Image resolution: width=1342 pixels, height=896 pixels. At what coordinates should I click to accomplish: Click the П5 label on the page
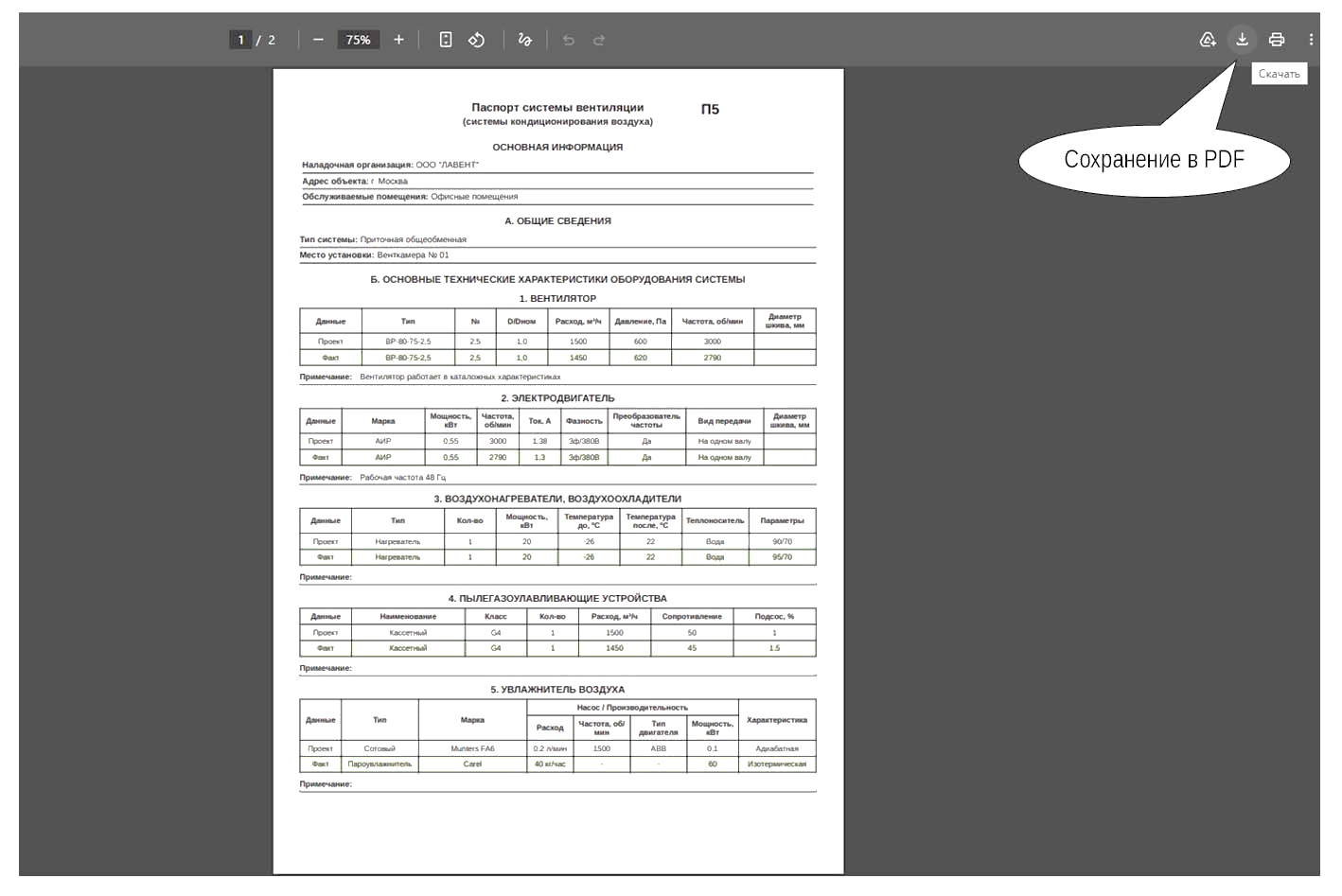click(x=710, y=110)
